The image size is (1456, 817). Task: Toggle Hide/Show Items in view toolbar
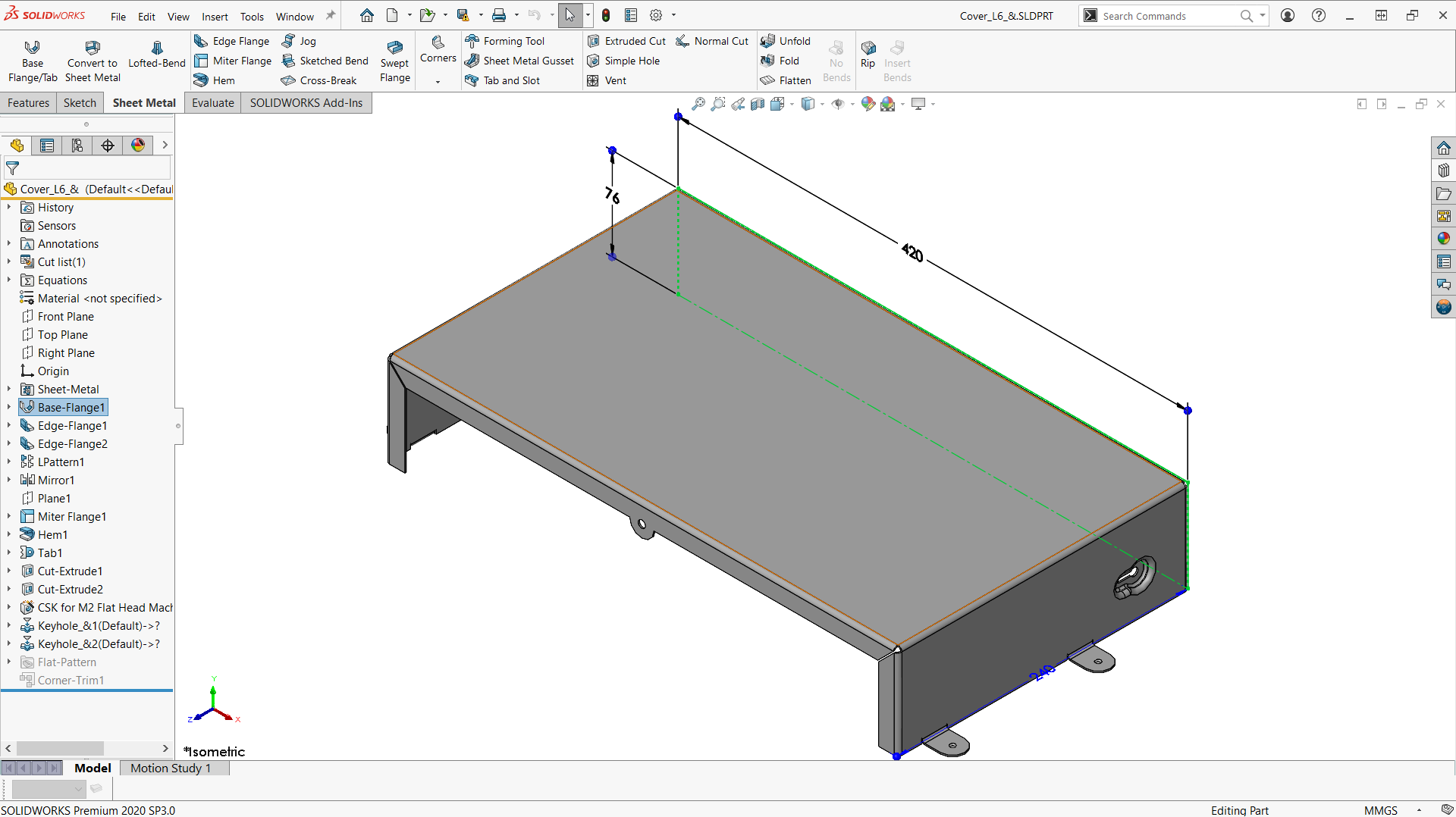837,104
